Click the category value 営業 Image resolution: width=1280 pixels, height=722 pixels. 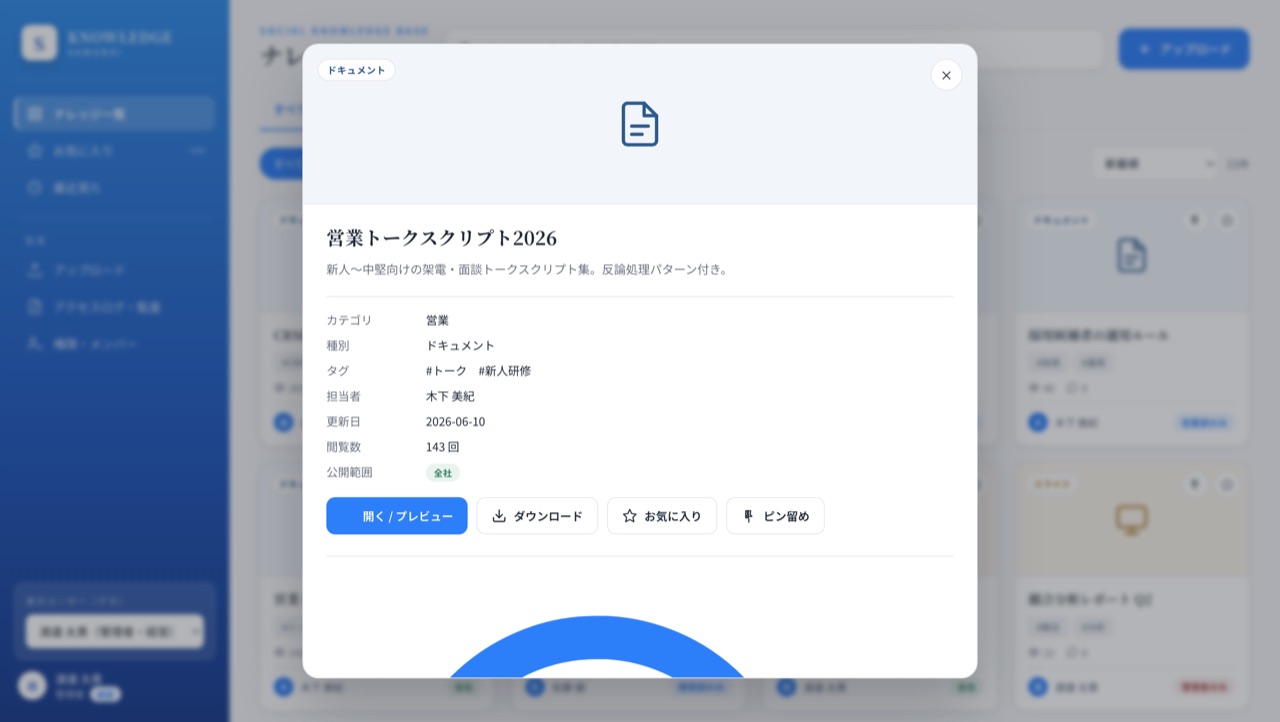tap(437, 320)
